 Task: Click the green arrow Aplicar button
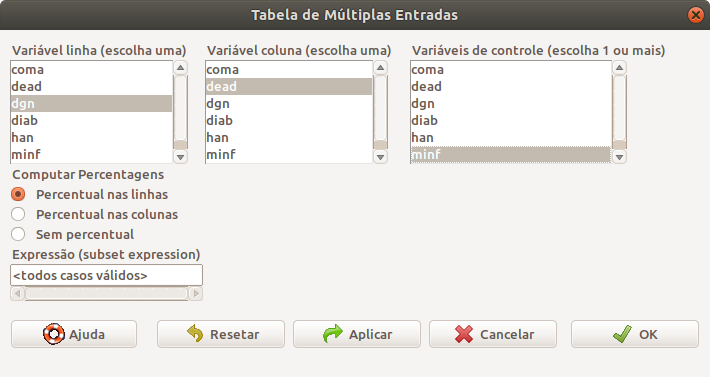click(357, 334)
